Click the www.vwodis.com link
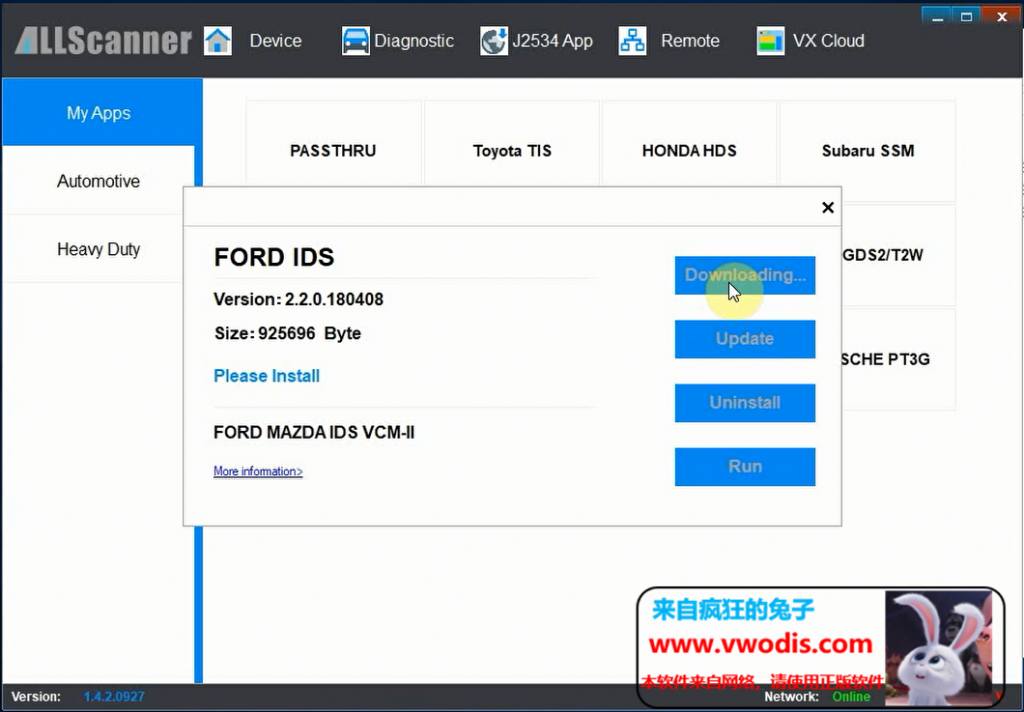This screenshot has height=712, width=1024. (763, 644)
